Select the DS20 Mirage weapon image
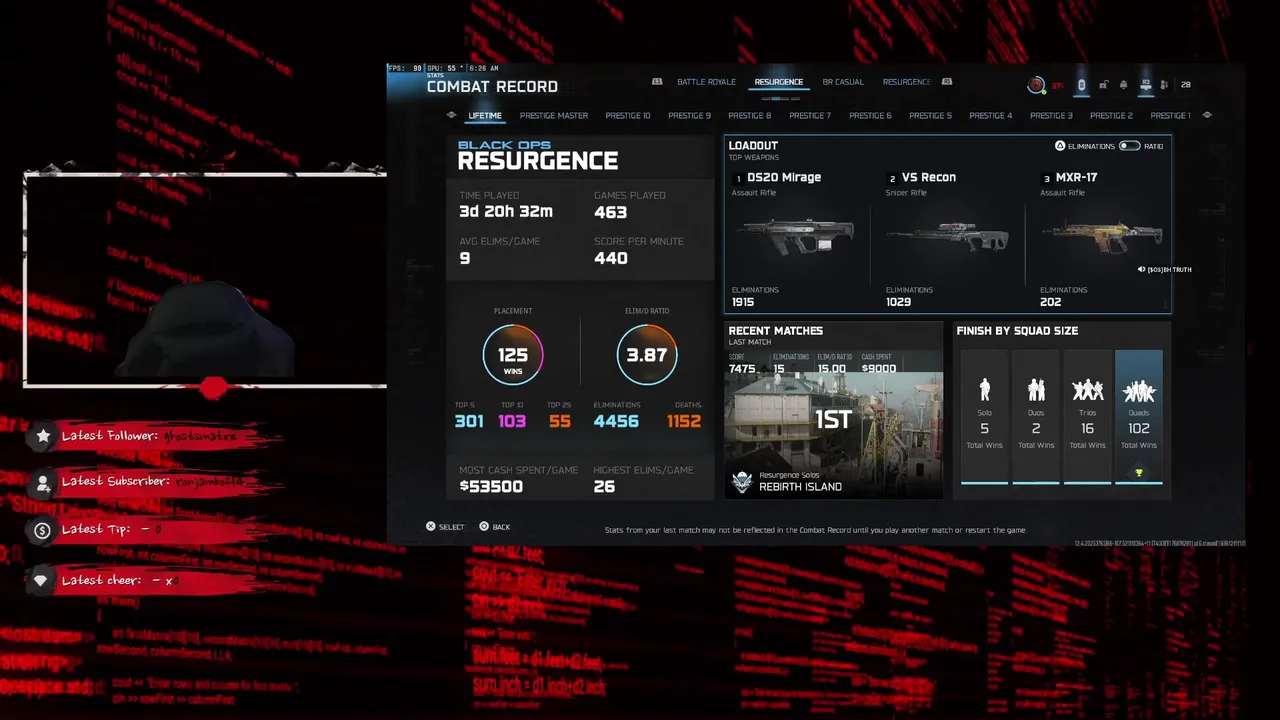This screenshot has height=720, width=1280. pos(796,237)
